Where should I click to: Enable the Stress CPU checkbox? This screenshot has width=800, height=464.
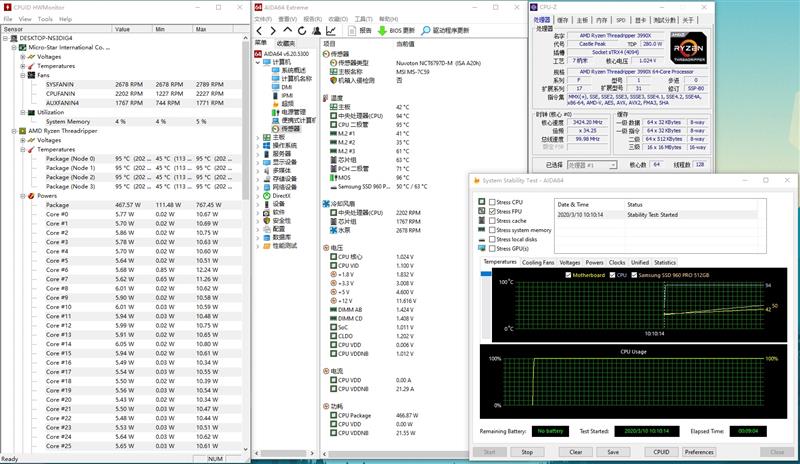pos(490,203)
